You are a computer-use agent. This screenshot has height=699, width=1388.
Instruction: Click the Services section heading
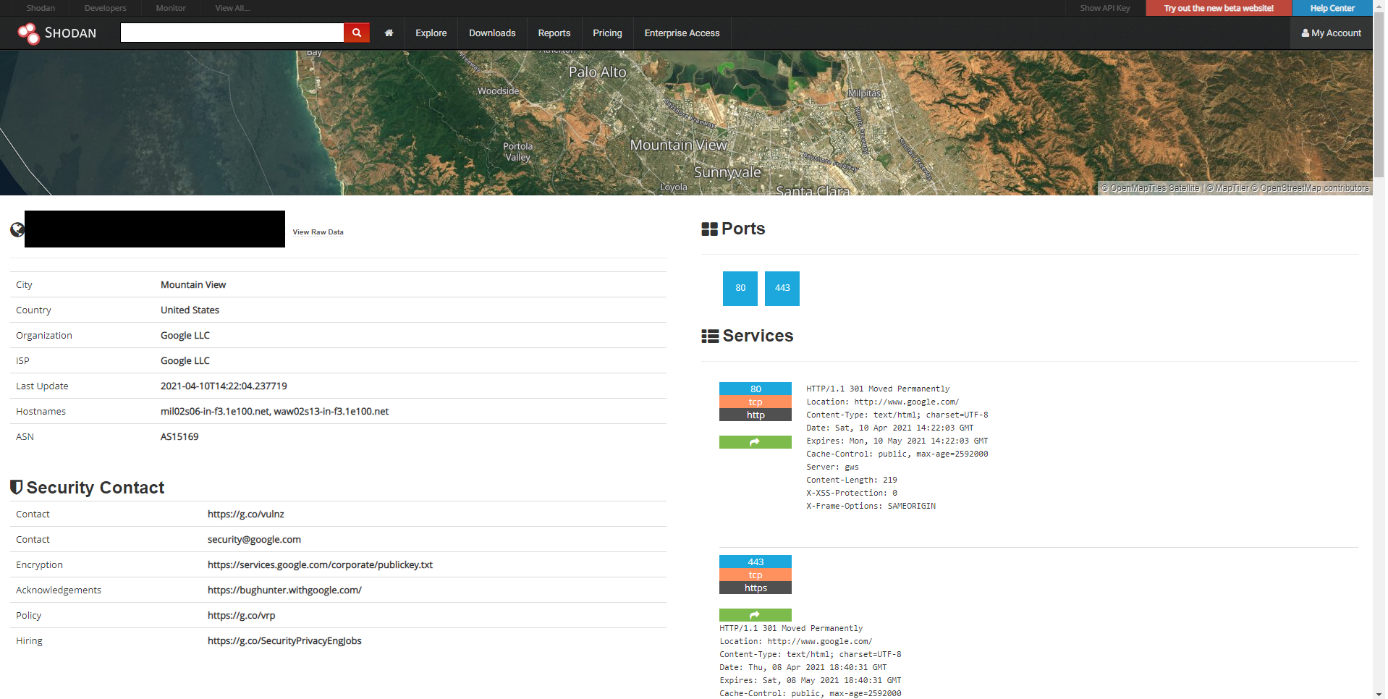(758, 336)
